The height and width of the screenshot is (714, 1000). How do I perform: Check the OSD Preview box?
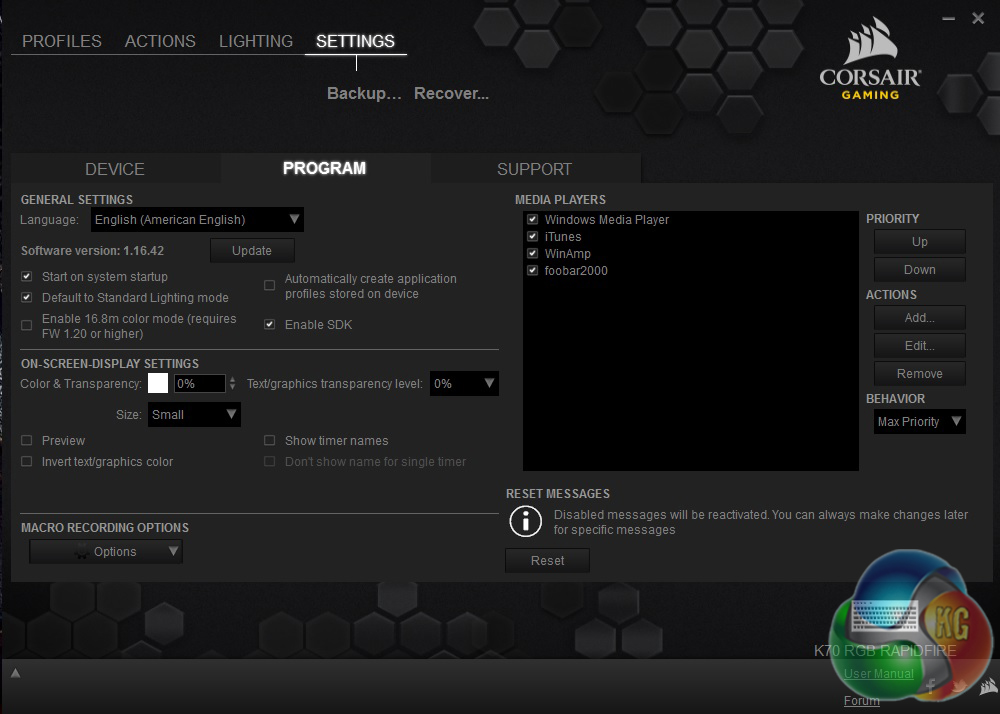[26, 441]
